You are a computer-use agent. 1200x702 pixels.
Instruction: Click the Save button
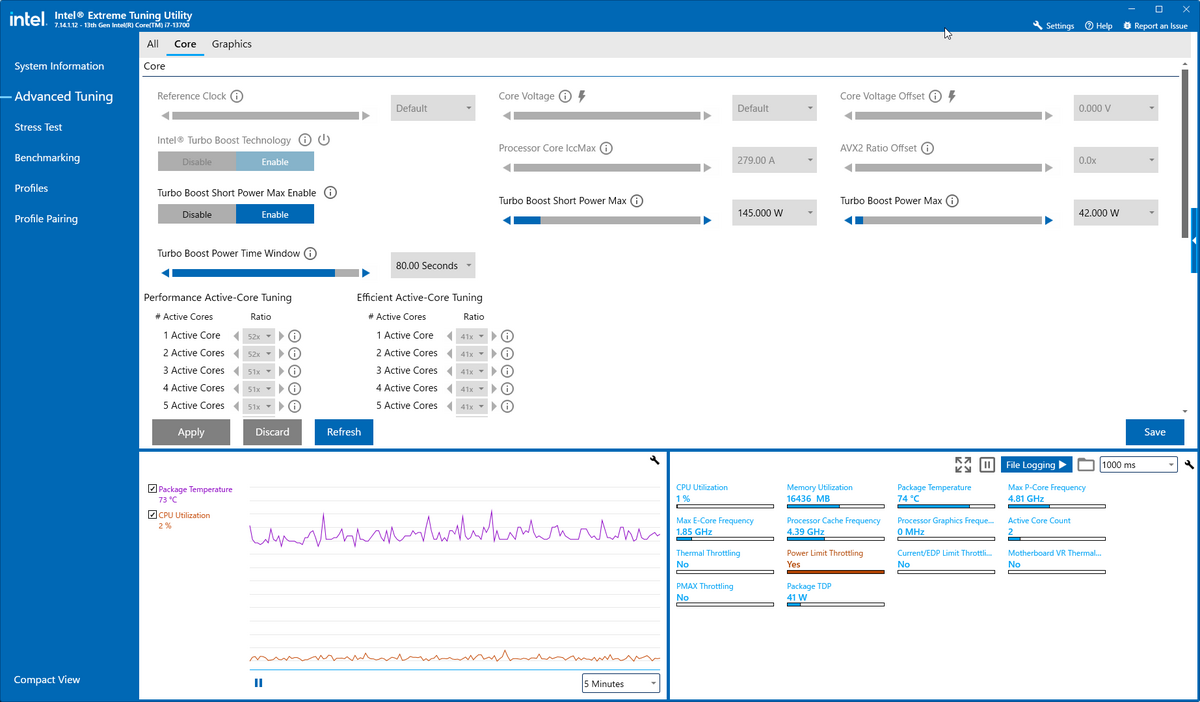(1155, 432)
